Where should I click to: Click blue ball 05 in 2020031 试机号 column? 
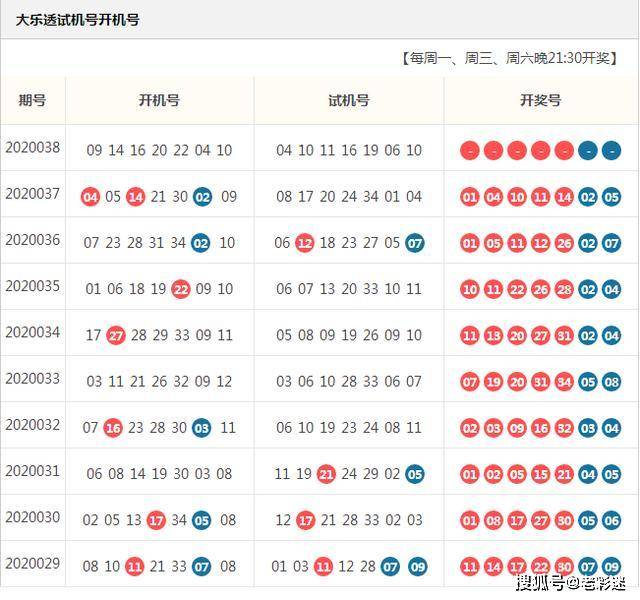pos(415,474)
